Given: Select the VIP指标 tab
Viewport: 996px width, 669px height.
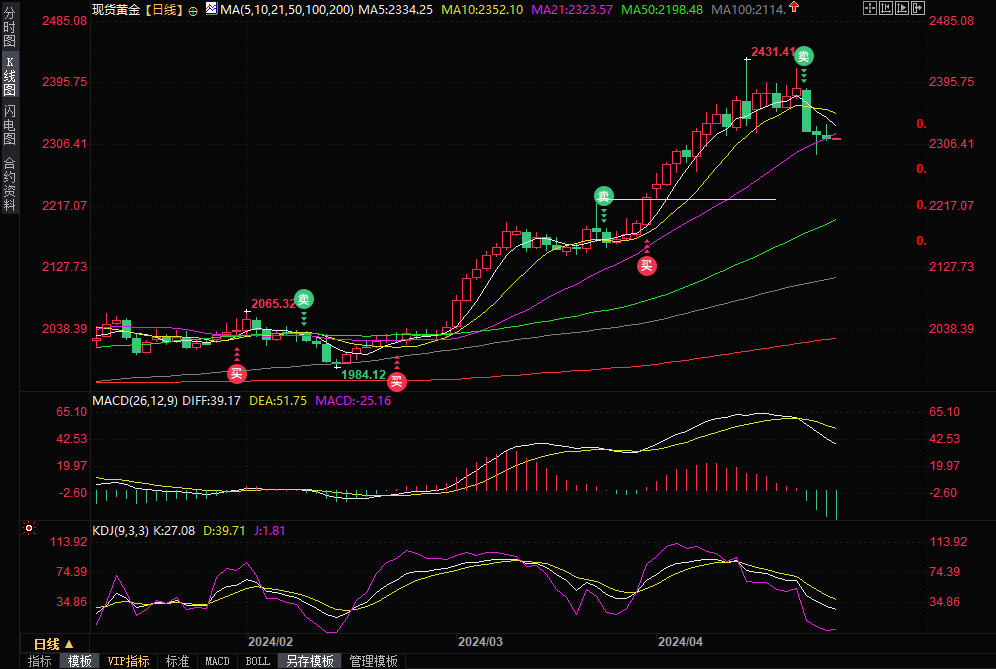Looking at the screenshot, I should [x=128, y=661].
